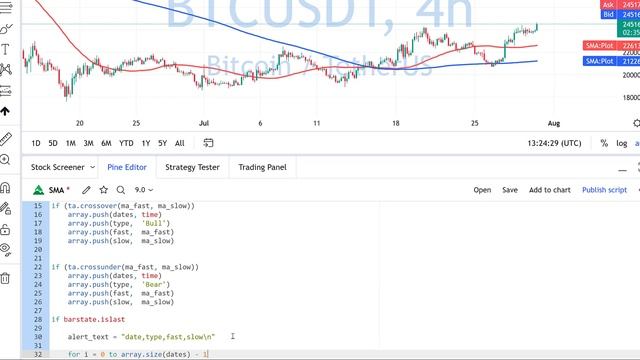Click code line 15 ta.crossover condition
The width and height of the screenshot is (640, 360).
(123, 206)
